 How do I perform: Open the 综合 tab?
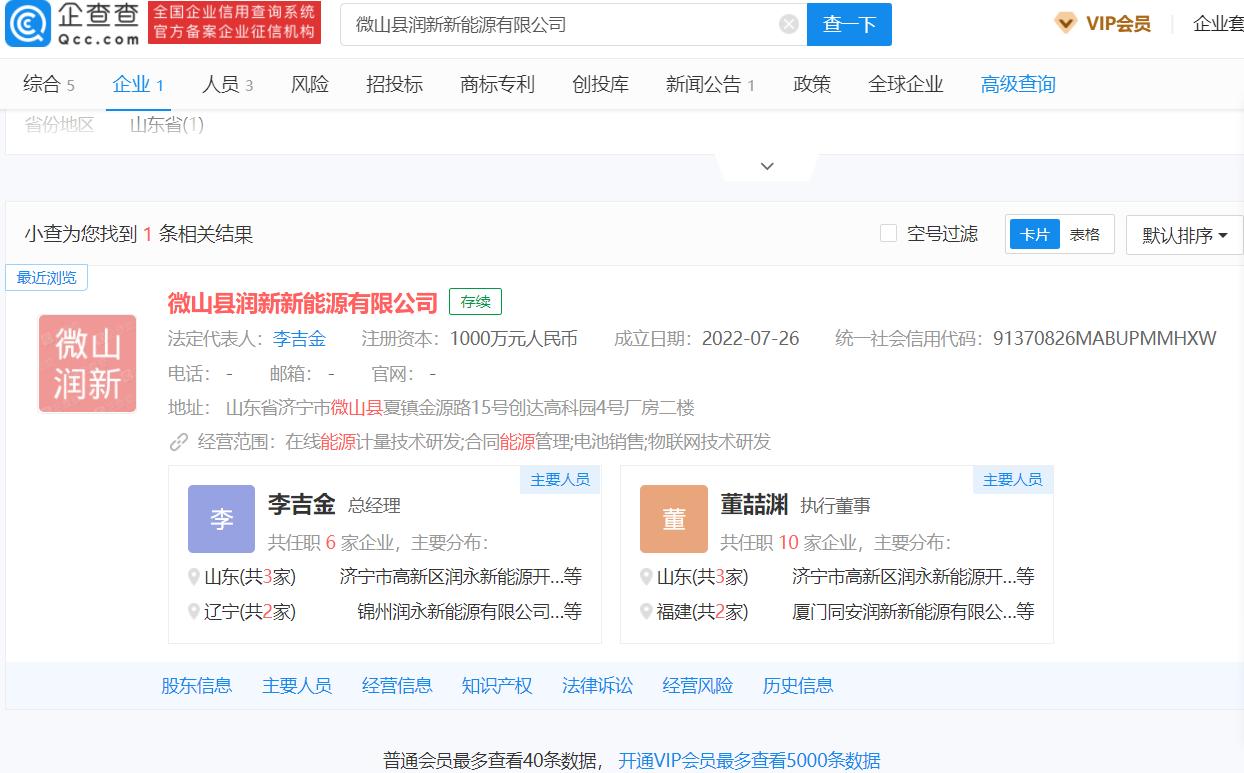(49, 84)
